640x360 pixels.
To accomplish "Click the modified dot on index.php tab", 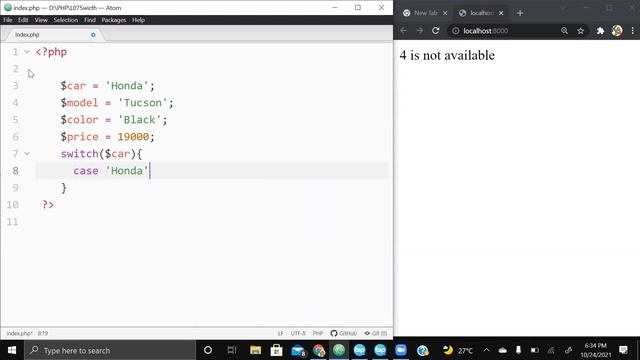I will (93, 35).
